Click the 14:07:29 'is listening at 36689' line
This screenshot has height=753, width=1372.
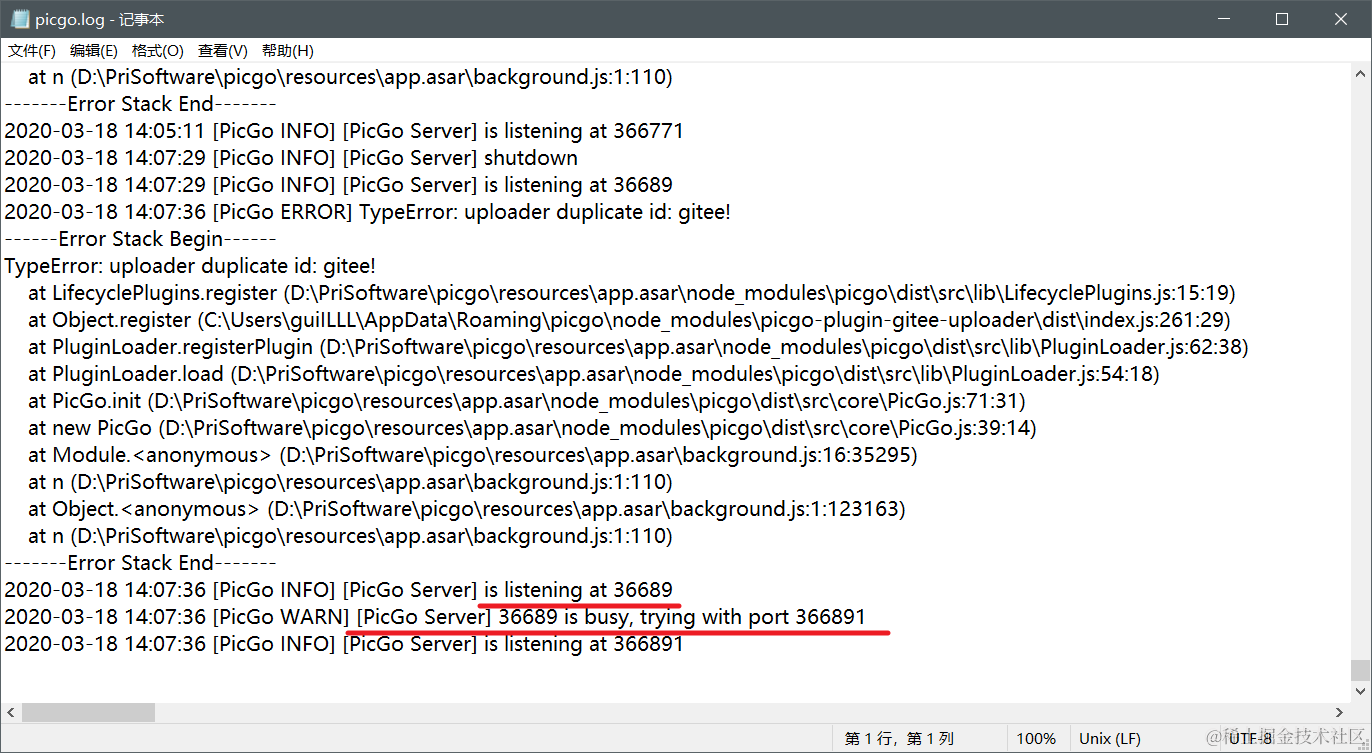pyautogui.click(x=338, y=185)
